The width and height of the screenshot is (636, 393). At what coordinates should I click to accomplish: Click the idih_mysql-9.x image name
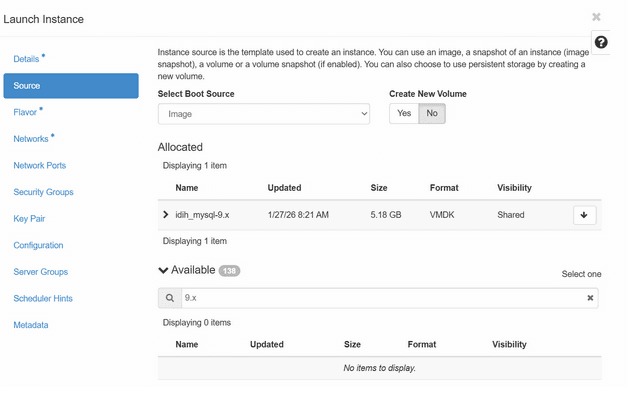click(202, 215)
